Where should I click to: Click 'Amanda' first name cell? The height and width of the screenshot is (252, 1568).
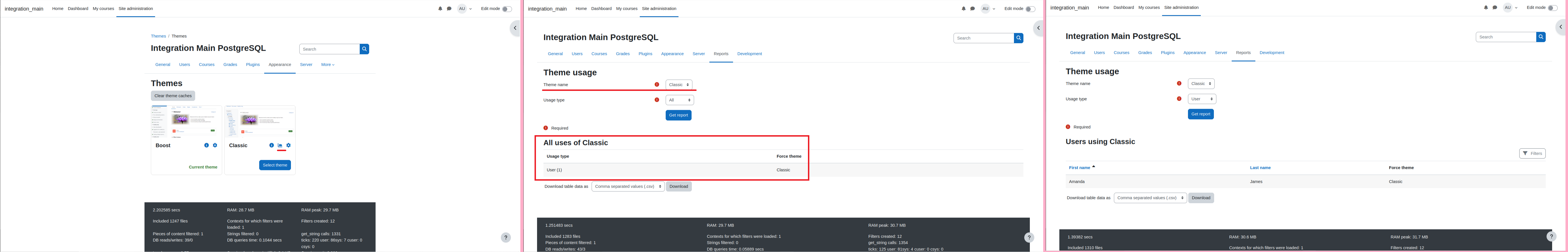[1077, 181]
